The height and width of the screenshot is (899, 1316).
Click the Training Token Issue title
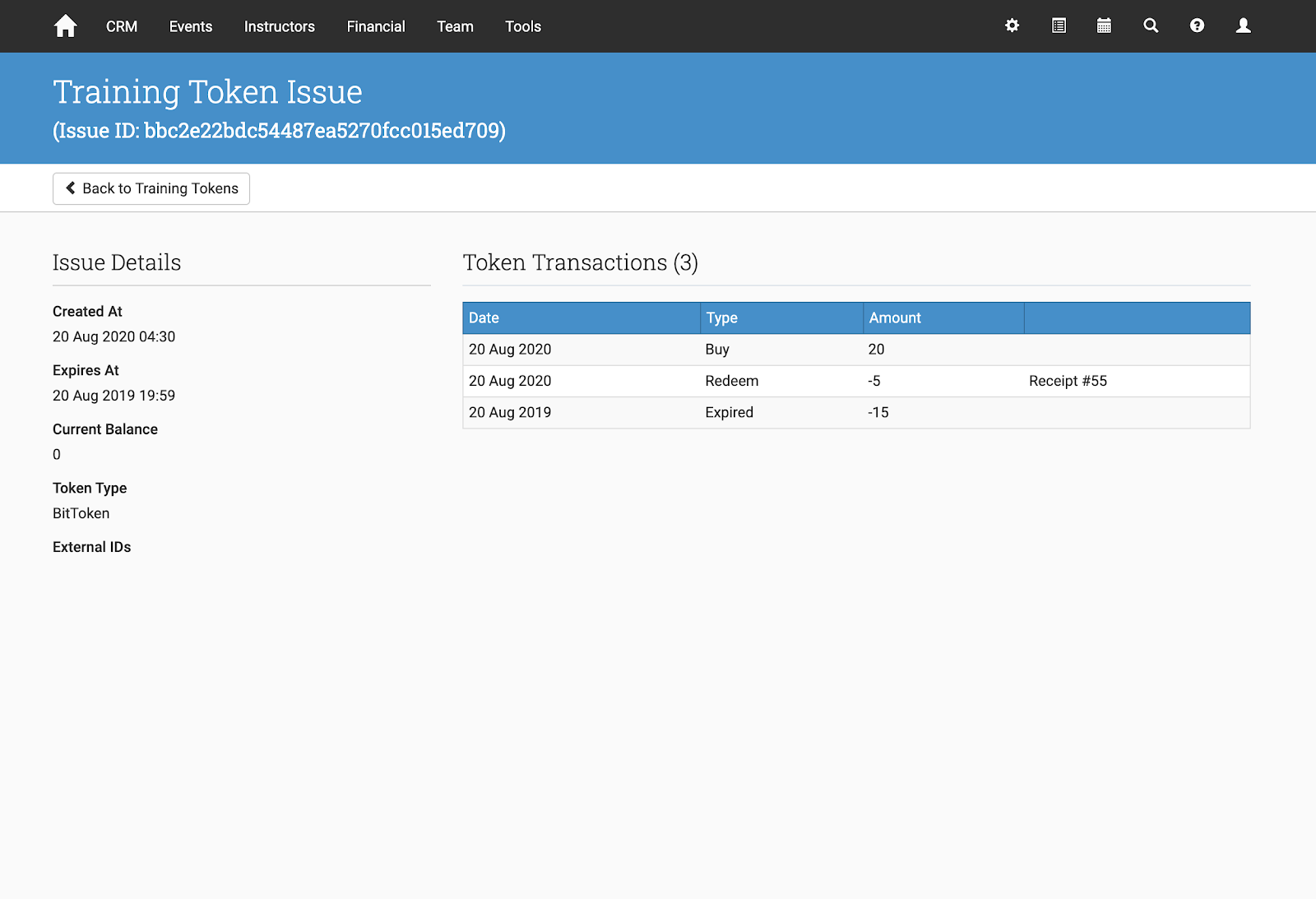coord(207,92)
